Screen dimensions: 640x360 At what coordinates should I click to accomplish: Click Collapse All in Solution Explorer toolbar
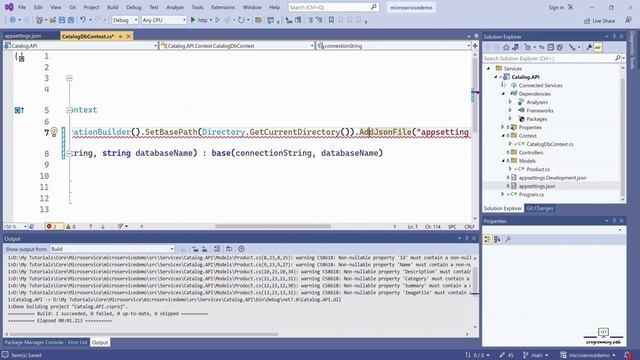click(551, 47)
